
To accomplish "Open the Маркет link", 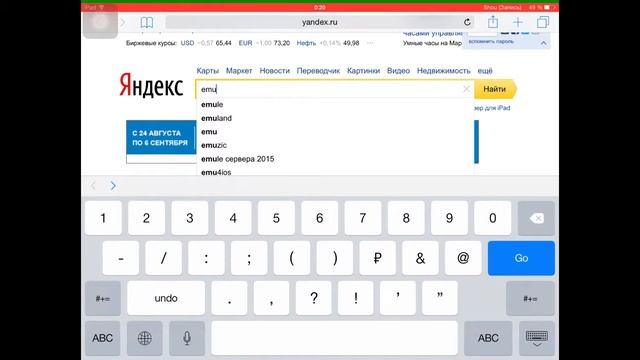I will coord(239,71).
